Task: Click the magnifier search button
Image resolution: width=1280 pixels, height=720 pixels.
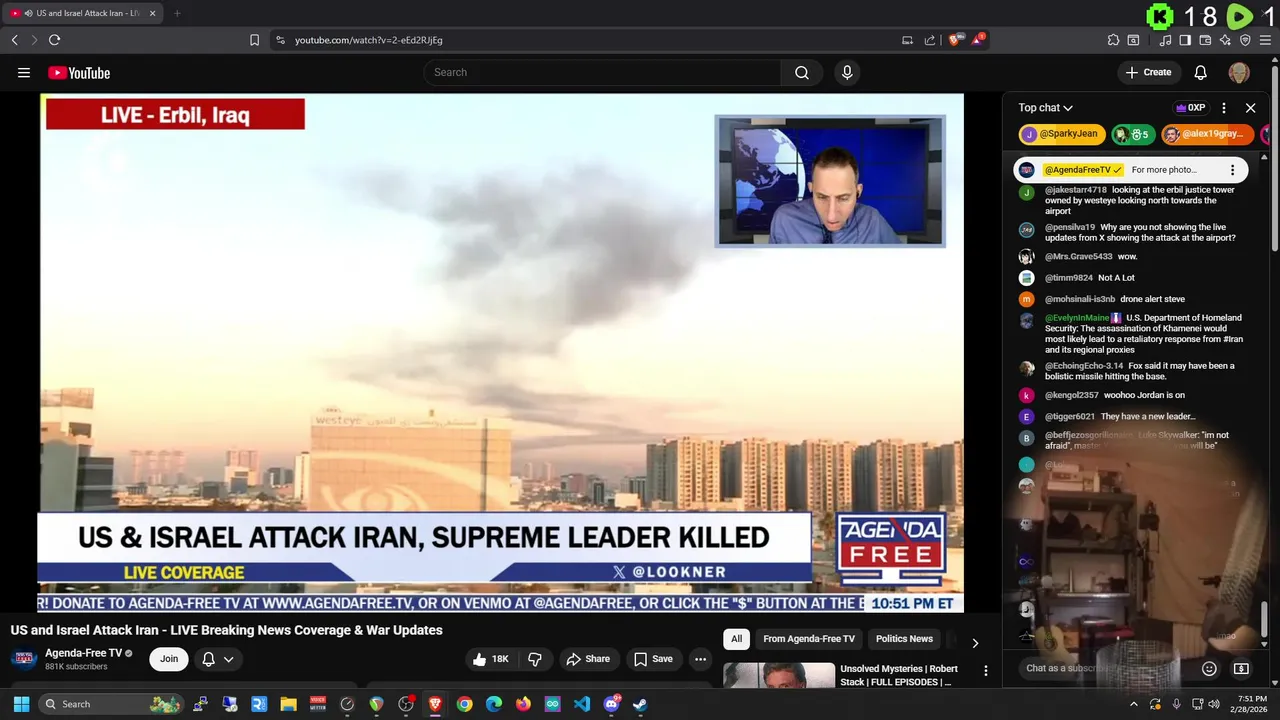Action: (802, 72)
